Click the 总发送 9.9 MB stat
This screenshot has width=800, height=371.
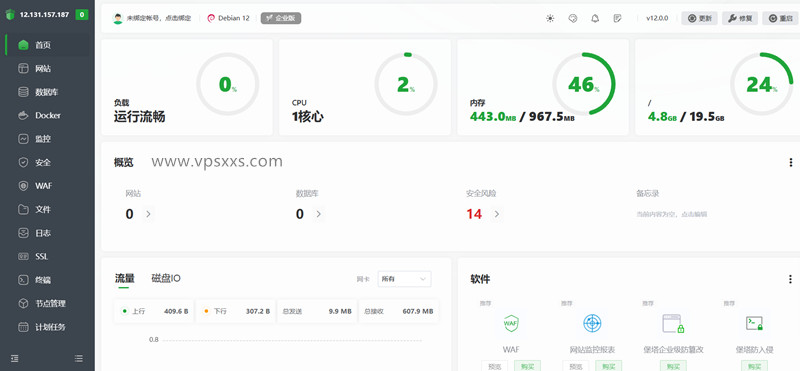pos(317,311)
